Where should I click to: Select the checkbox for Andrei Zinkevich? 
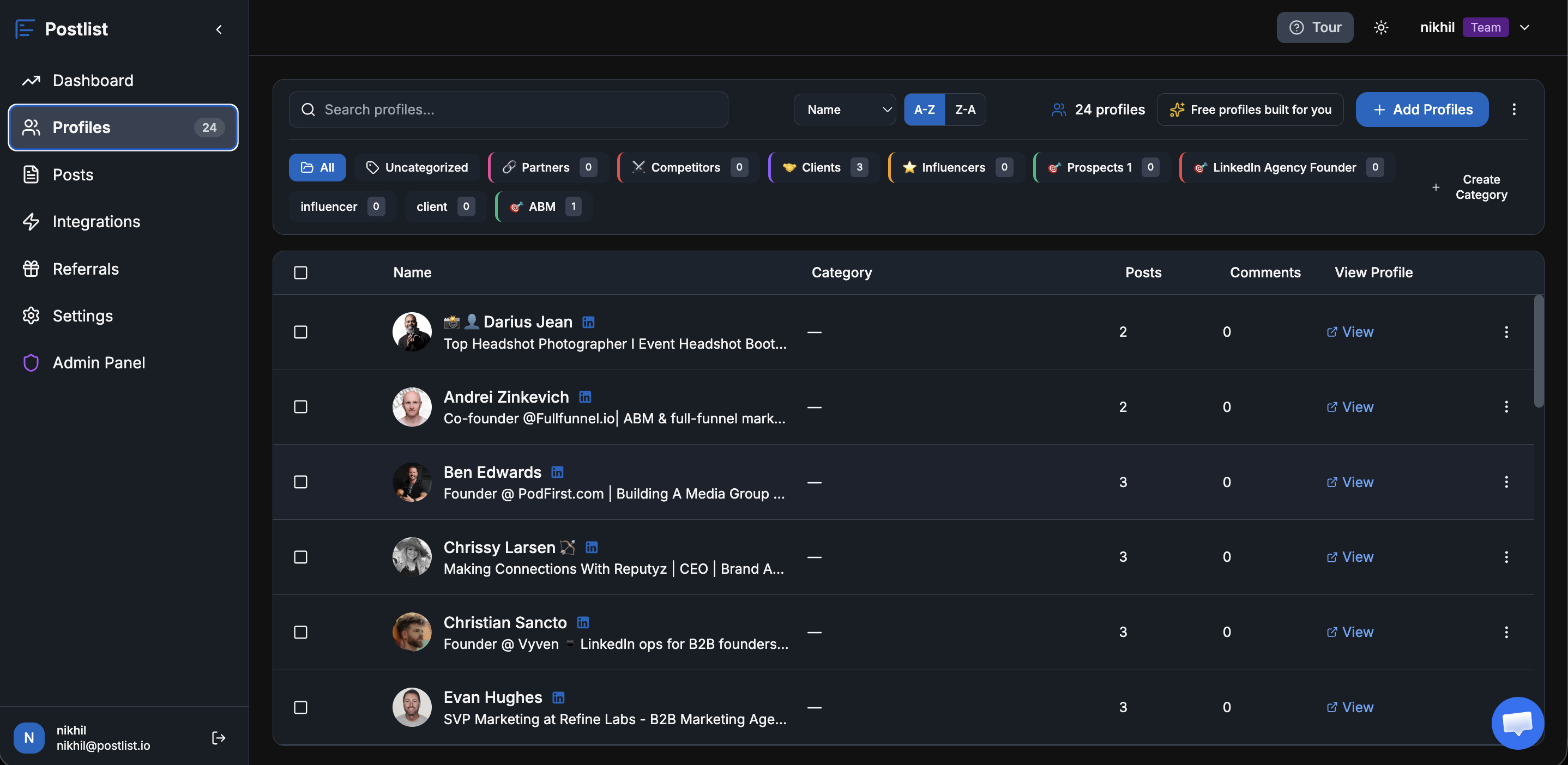pos(301,407)
